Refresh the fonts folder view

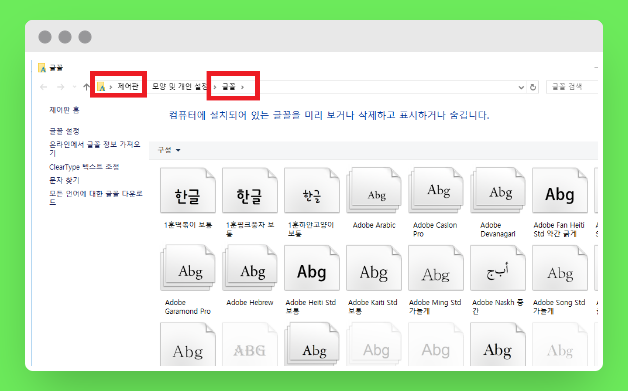533,87
